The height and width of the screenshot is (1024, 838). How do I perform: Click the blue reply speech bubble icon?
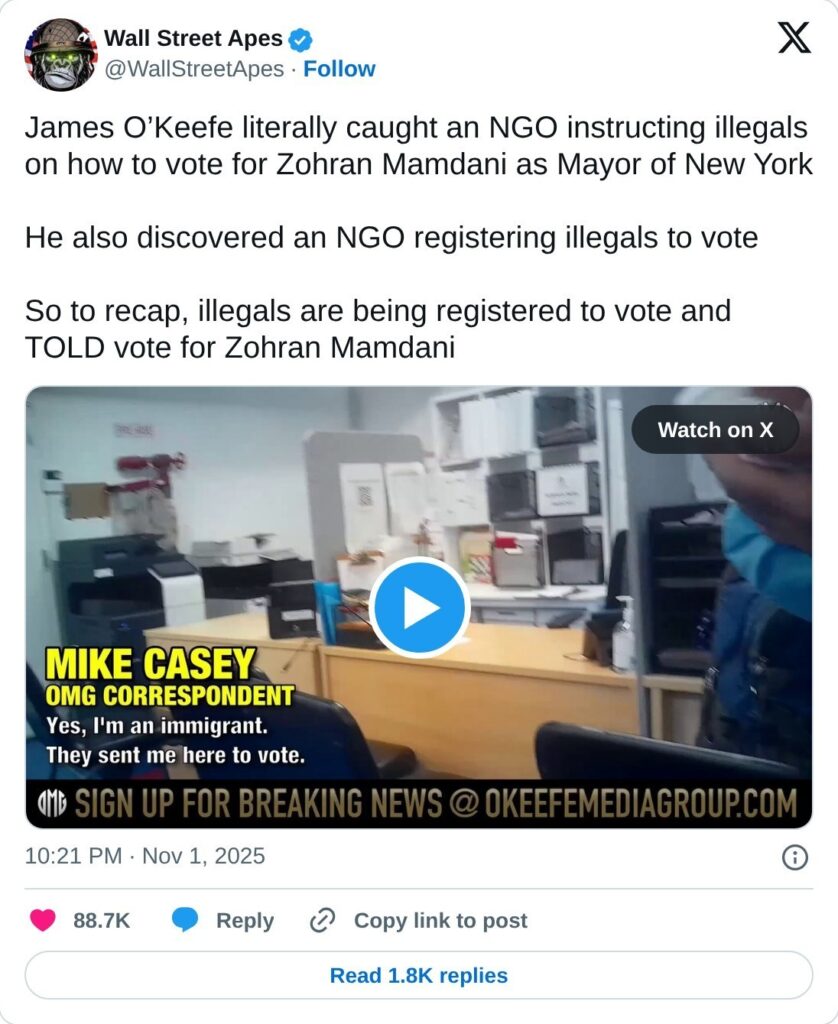pyautogui.click(x=185, y=920)
